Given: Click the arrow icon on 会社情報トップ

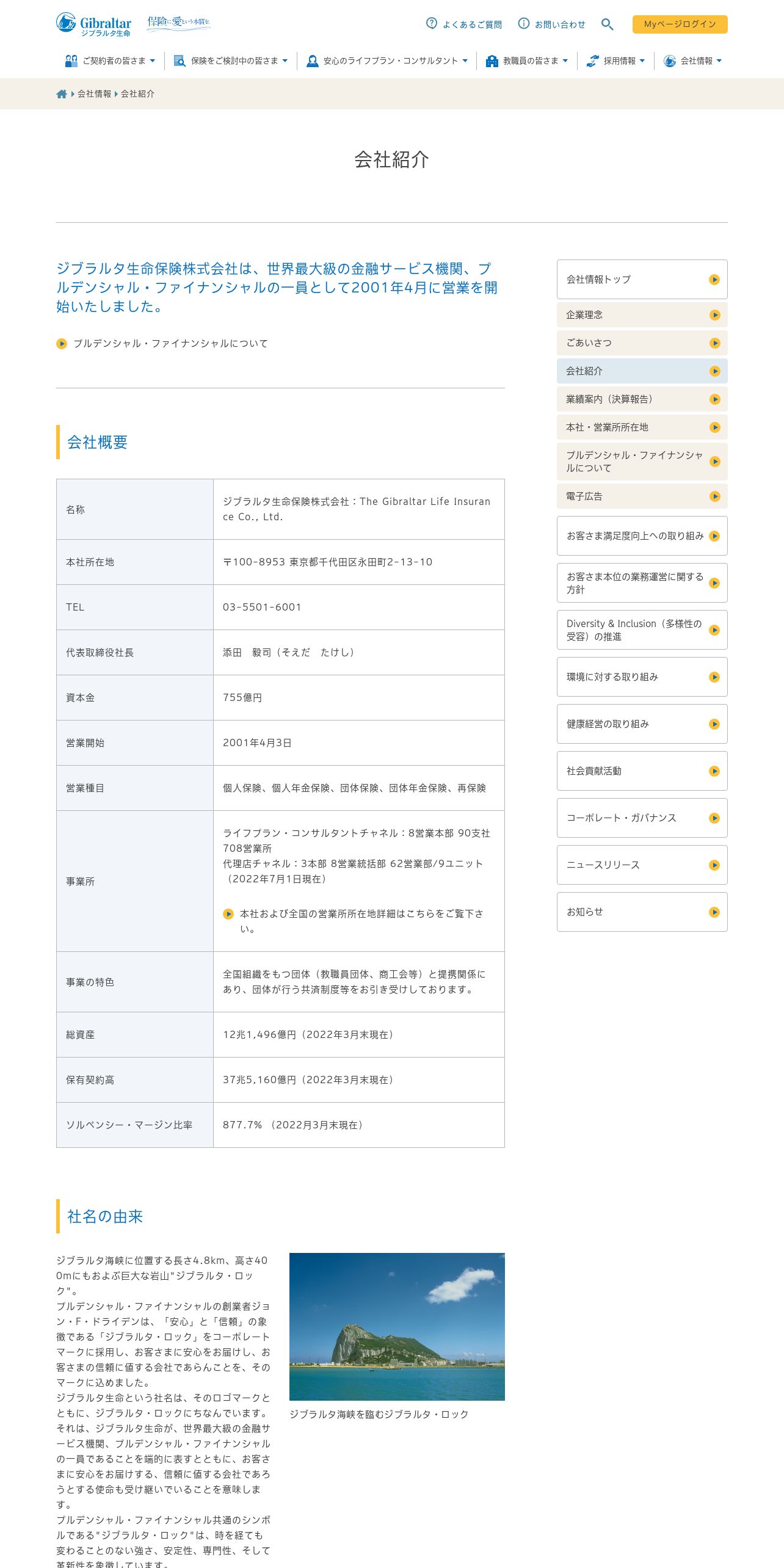Looking at the screenshot, I should click(714, 280).
